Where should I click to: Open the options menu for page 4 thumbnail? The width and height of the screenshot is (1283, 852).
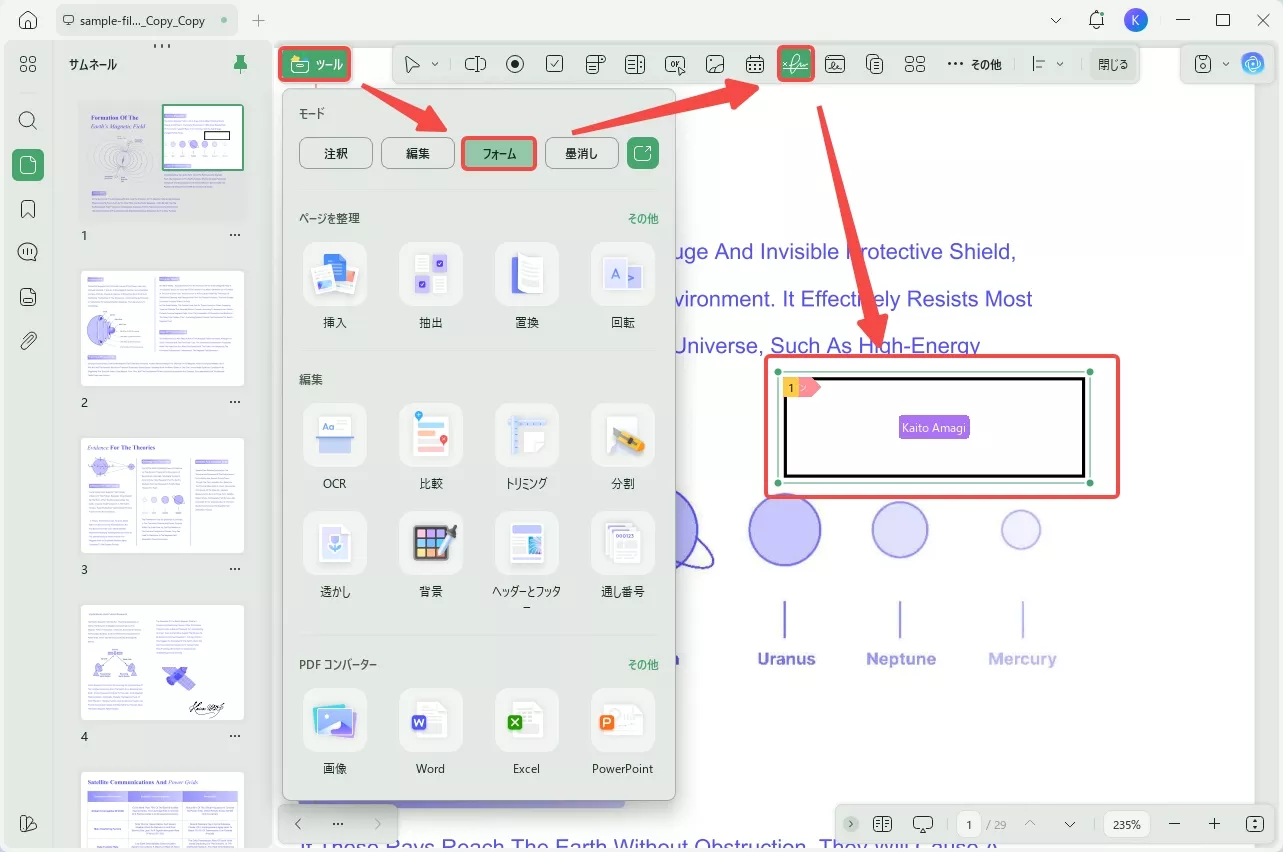tap(235, 737)
